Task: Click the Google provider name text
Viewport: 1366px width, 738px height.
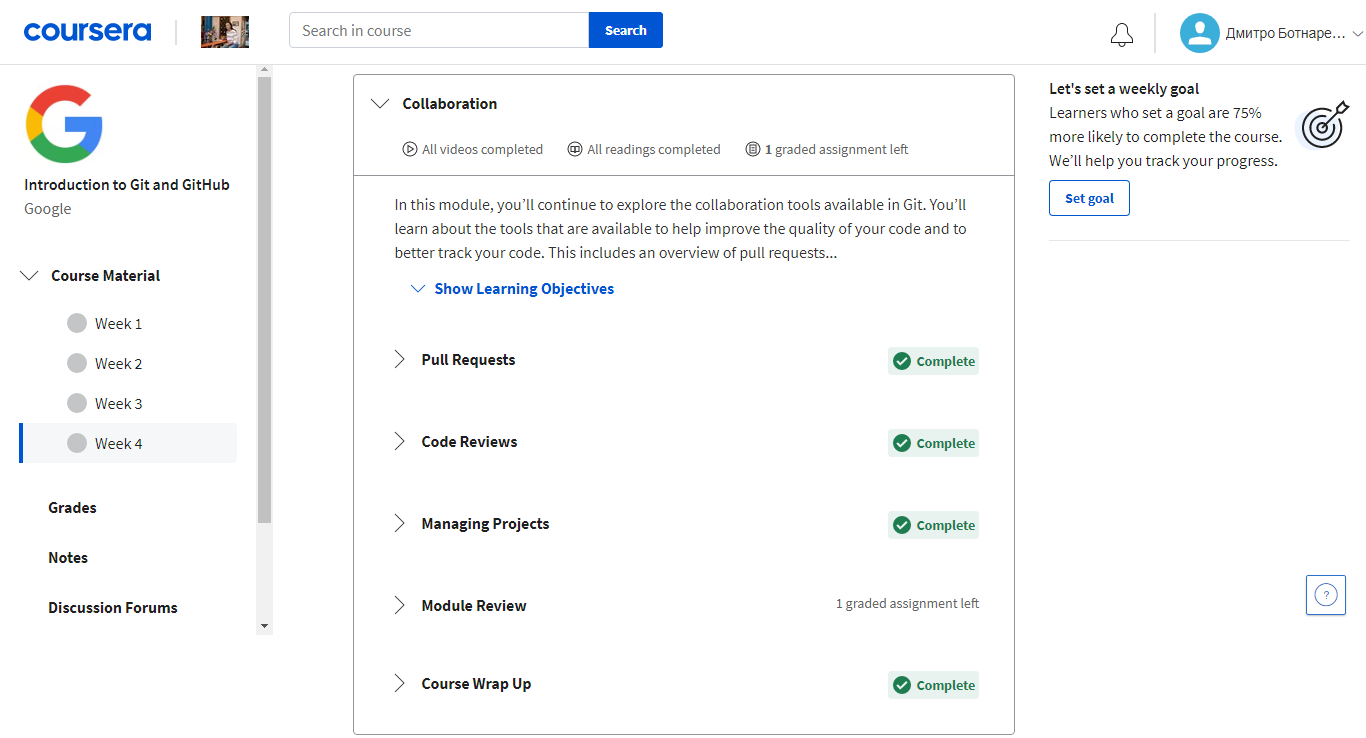Action: [48, 209]
